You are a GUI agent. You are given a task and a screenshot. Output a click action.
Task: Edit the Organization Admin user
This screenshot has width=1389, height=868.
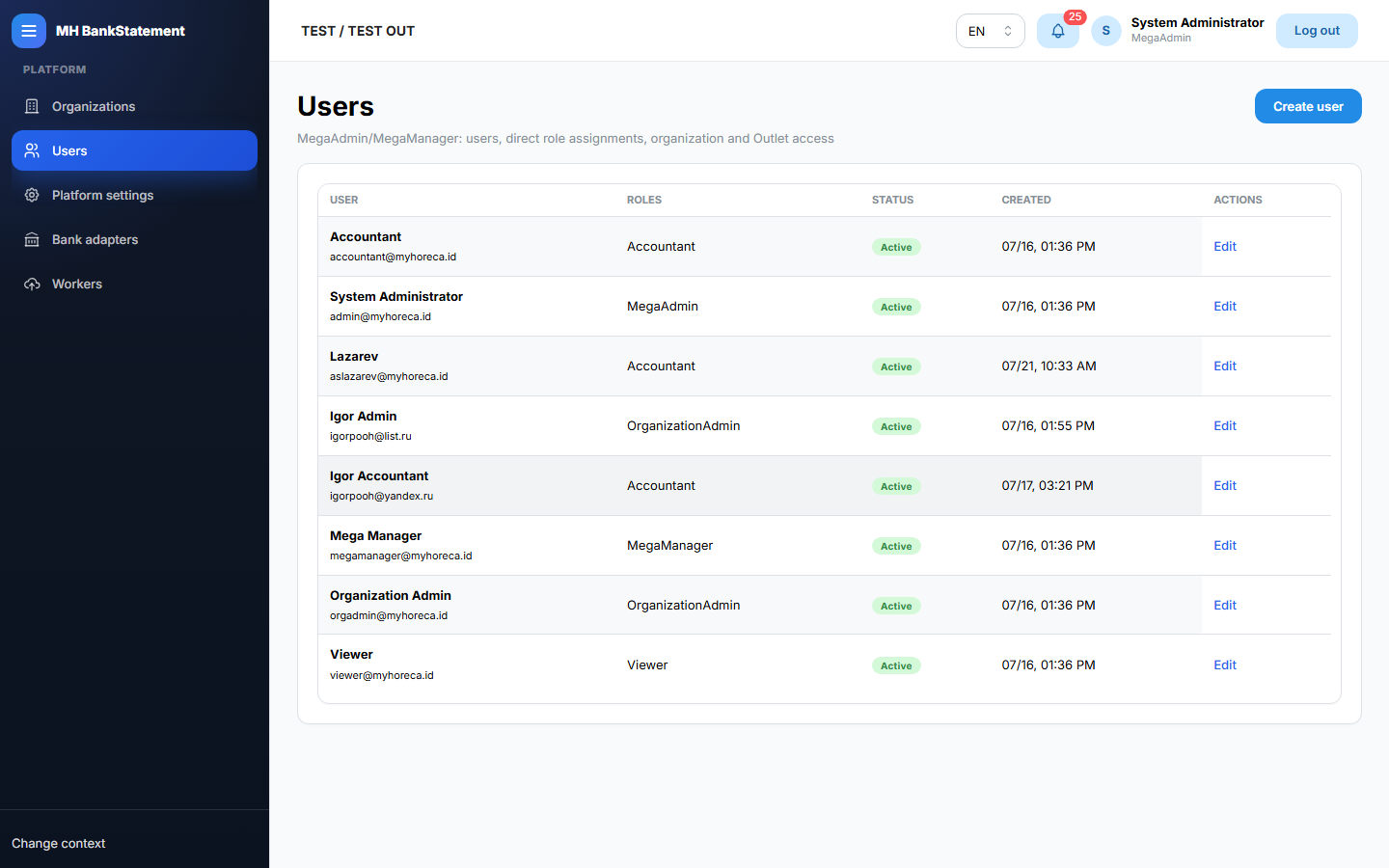1225,606
